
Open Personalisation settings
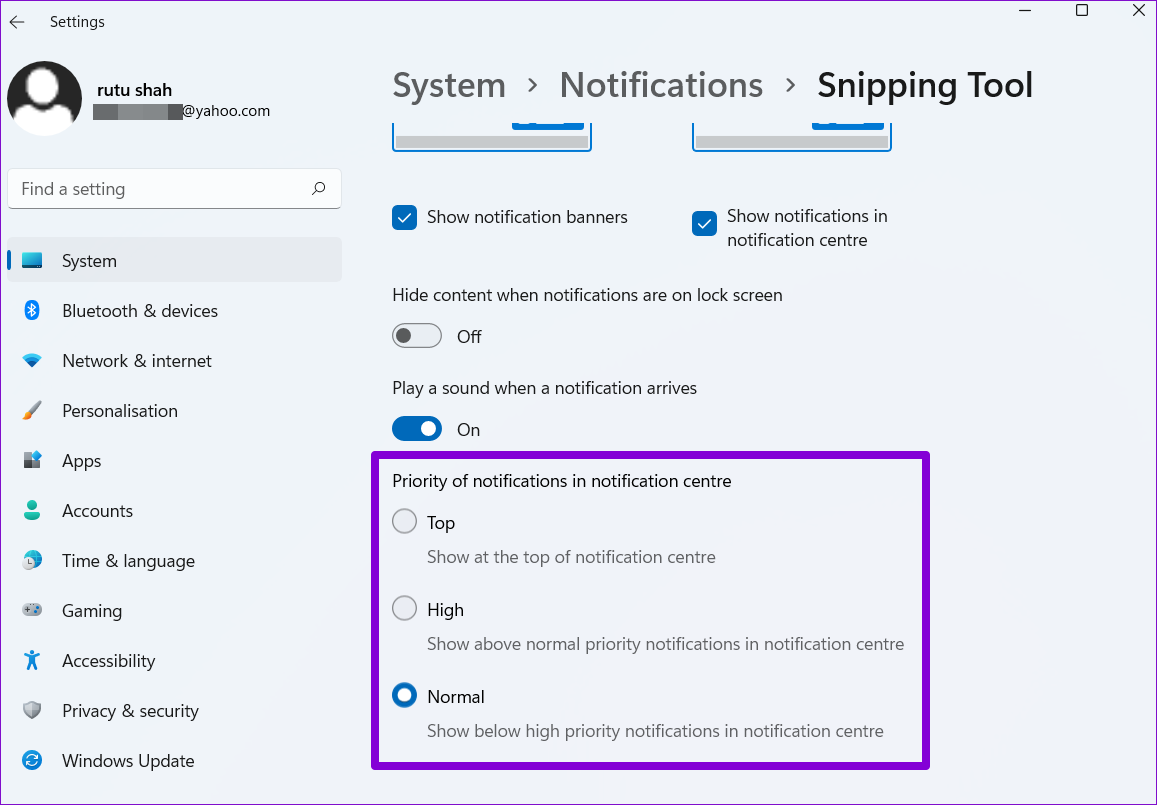point(120,410)
